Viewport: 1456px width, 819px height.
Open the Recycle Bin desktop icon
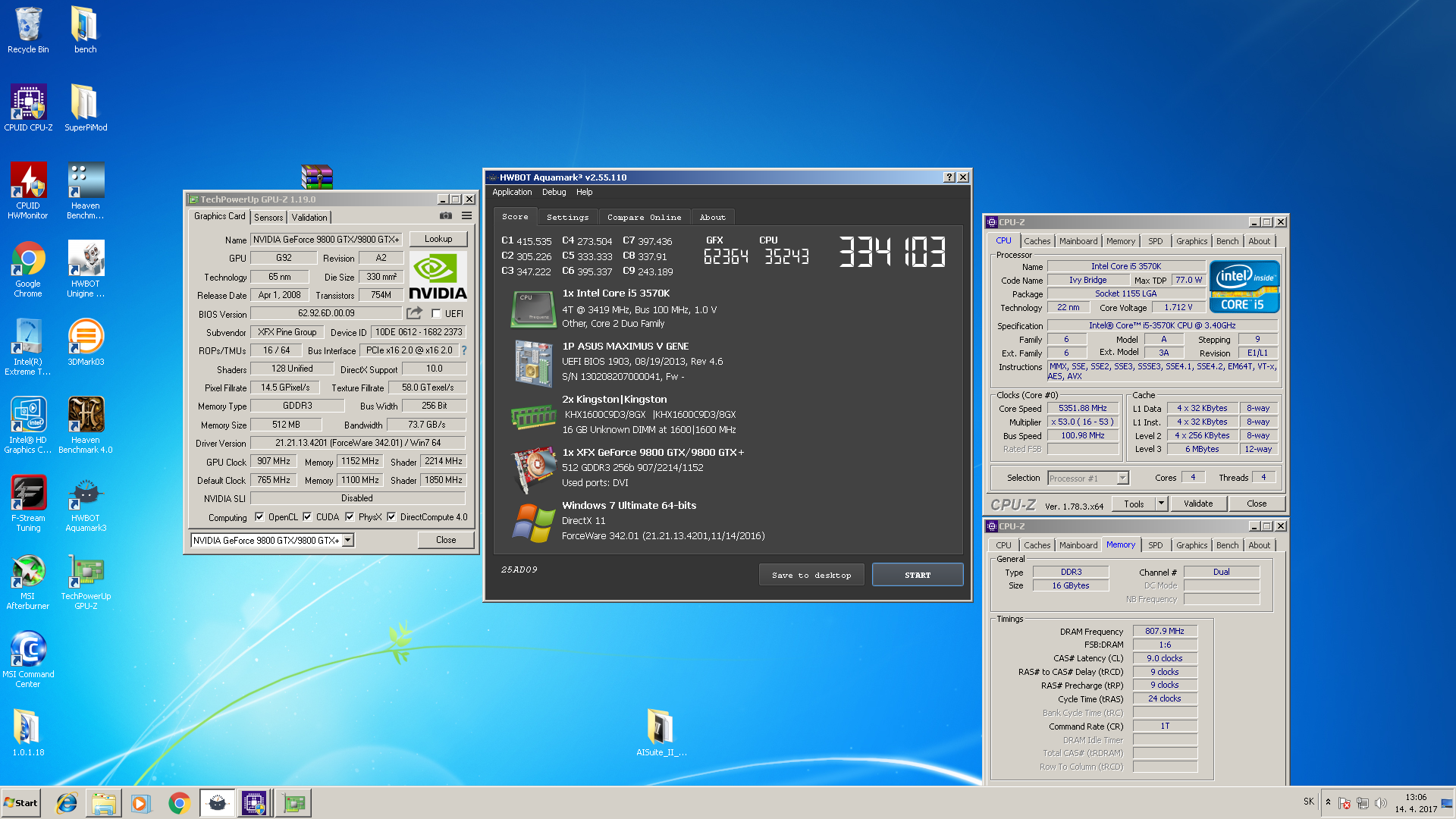[x=28, y=30]
